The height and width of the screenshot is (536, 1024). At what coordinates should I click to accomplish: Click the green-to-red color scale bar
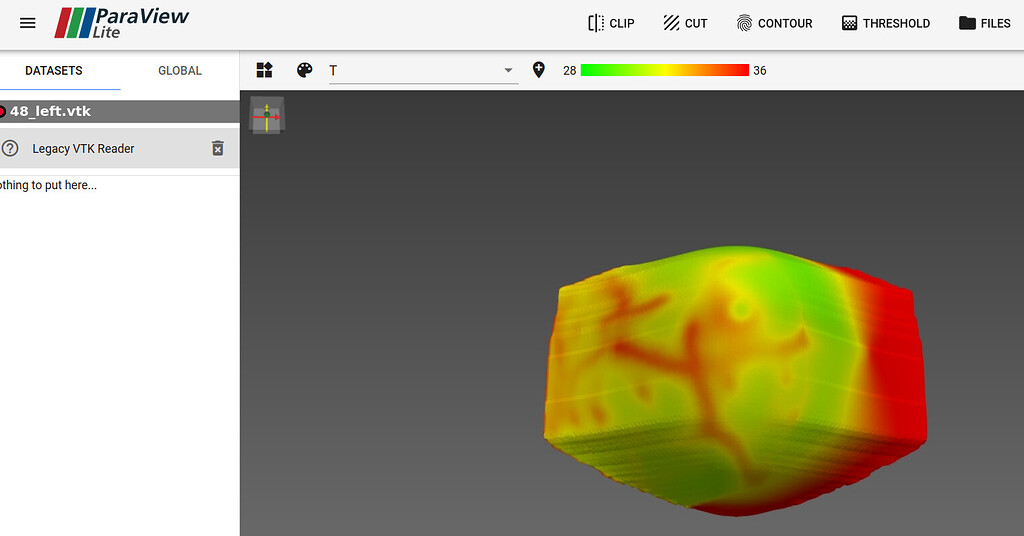(664, 70)
